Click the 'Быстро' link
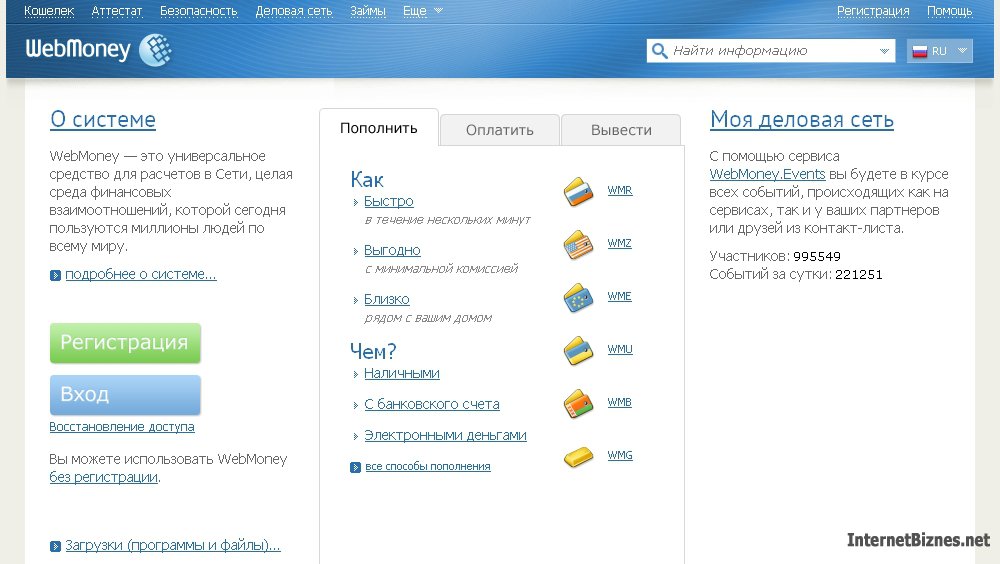This screenshot has height=564, width=1000. pos(388,202)
